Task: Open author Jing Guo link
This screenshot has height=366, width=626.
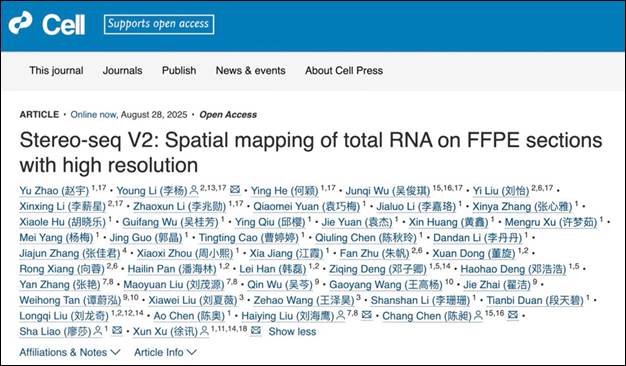Action: (146, 237)
